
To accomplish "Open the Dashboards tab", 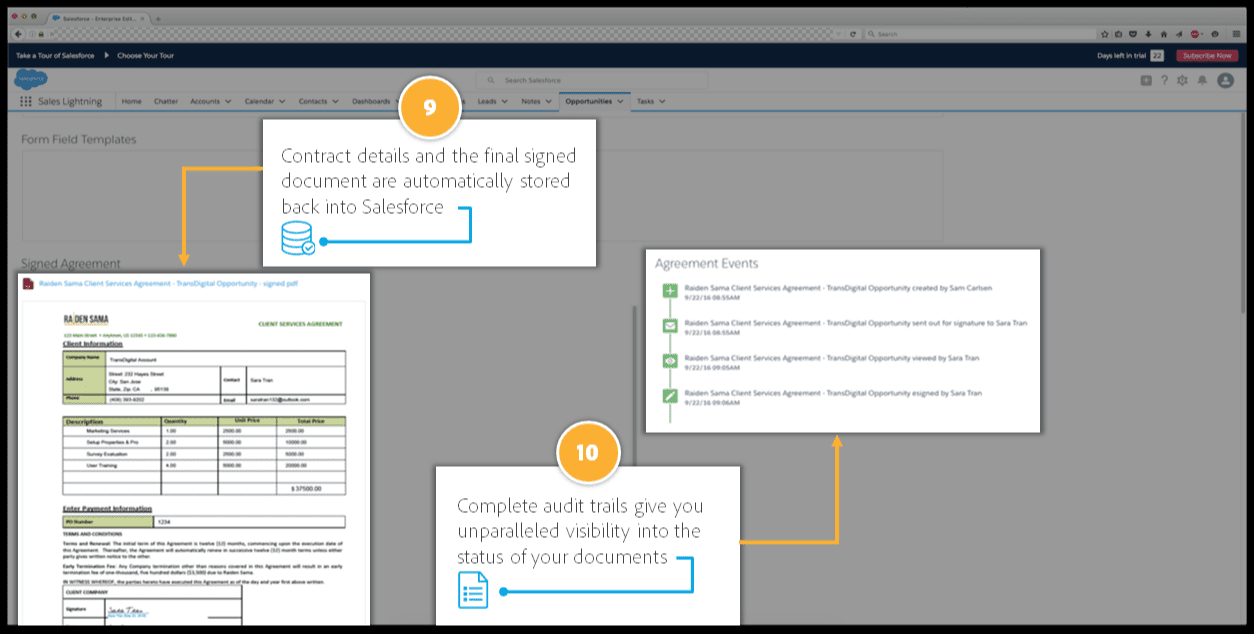I will pyautogui.click(x=371, y=101).
